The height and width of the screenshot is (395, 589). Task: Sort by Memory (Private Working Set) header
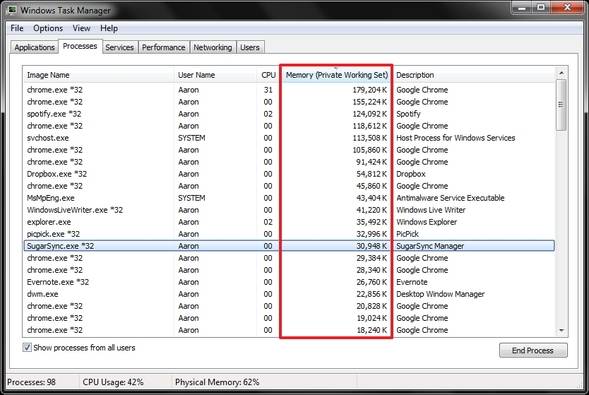(336, 75)
